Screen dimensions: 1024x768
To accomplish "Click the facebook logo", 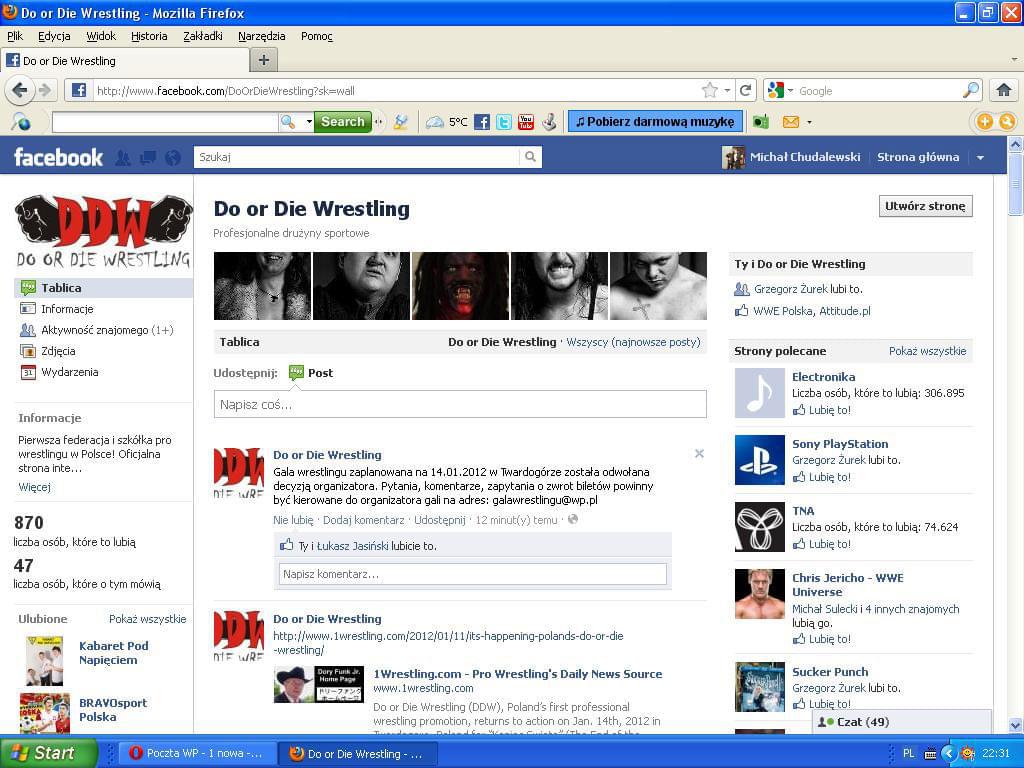I will [x=58, y=157].
